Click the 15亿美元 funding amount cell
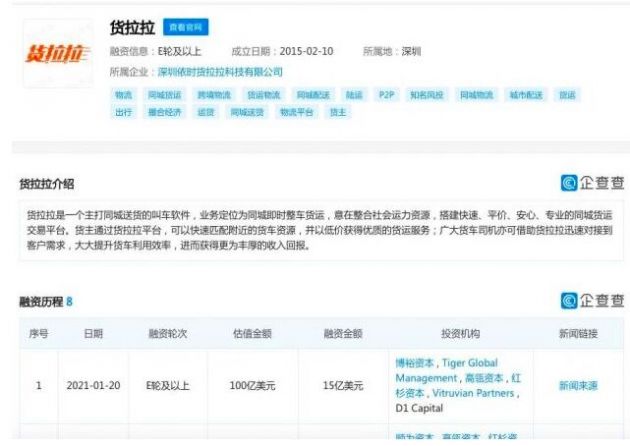Viewport: 630px width, 446px height. (x=343, y=386)
